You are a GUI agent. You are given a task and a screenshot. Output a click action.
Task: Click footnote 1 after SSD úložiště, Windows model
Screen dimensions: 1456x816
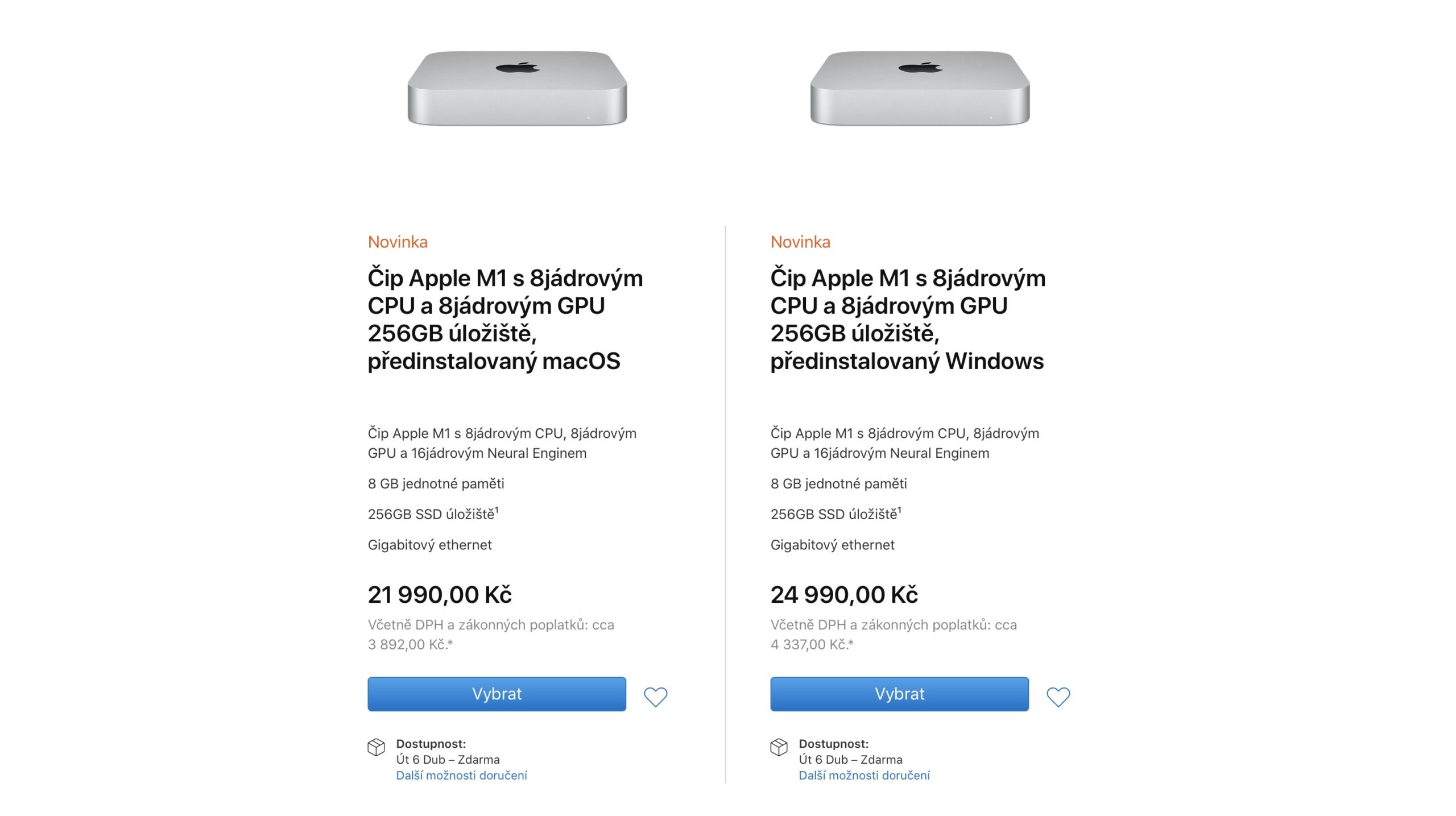pos(899,510)
